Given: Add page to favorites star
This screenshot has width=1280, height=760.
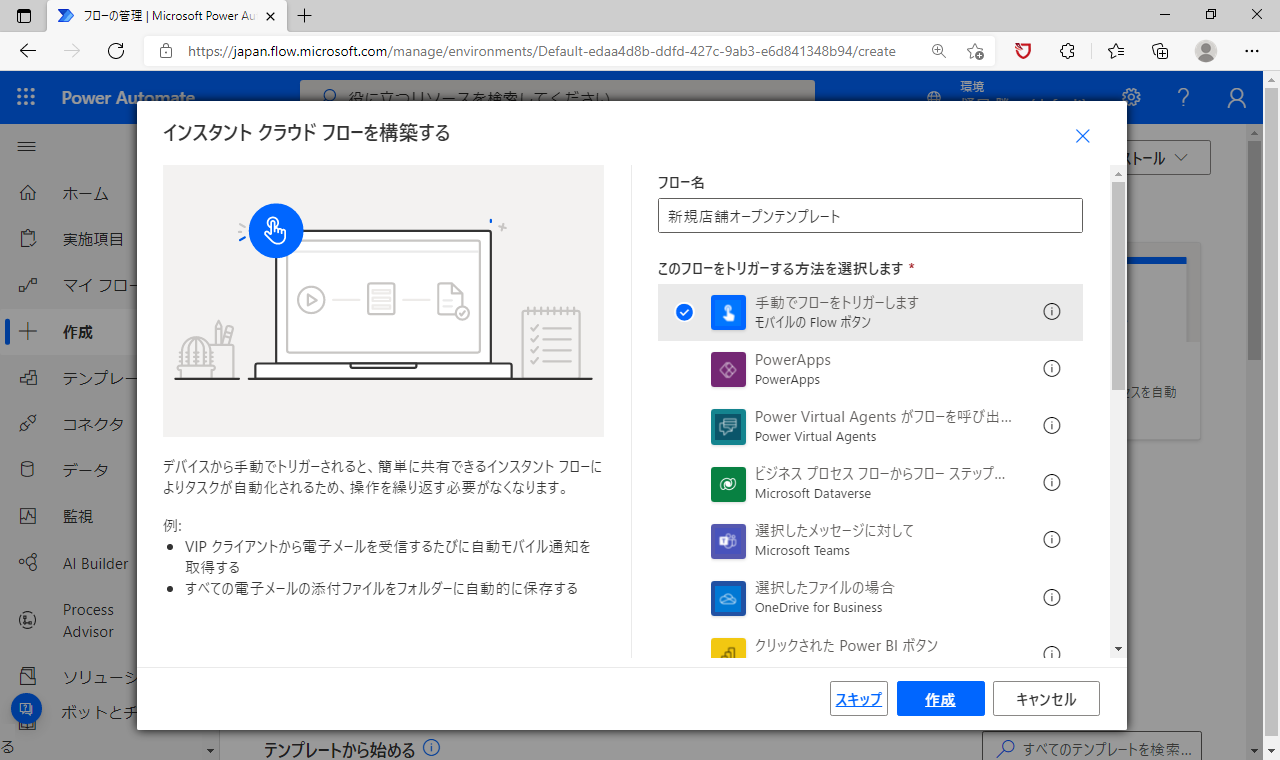Looking at the screenshot, I should pyautogui.click(x=975, y=51).
